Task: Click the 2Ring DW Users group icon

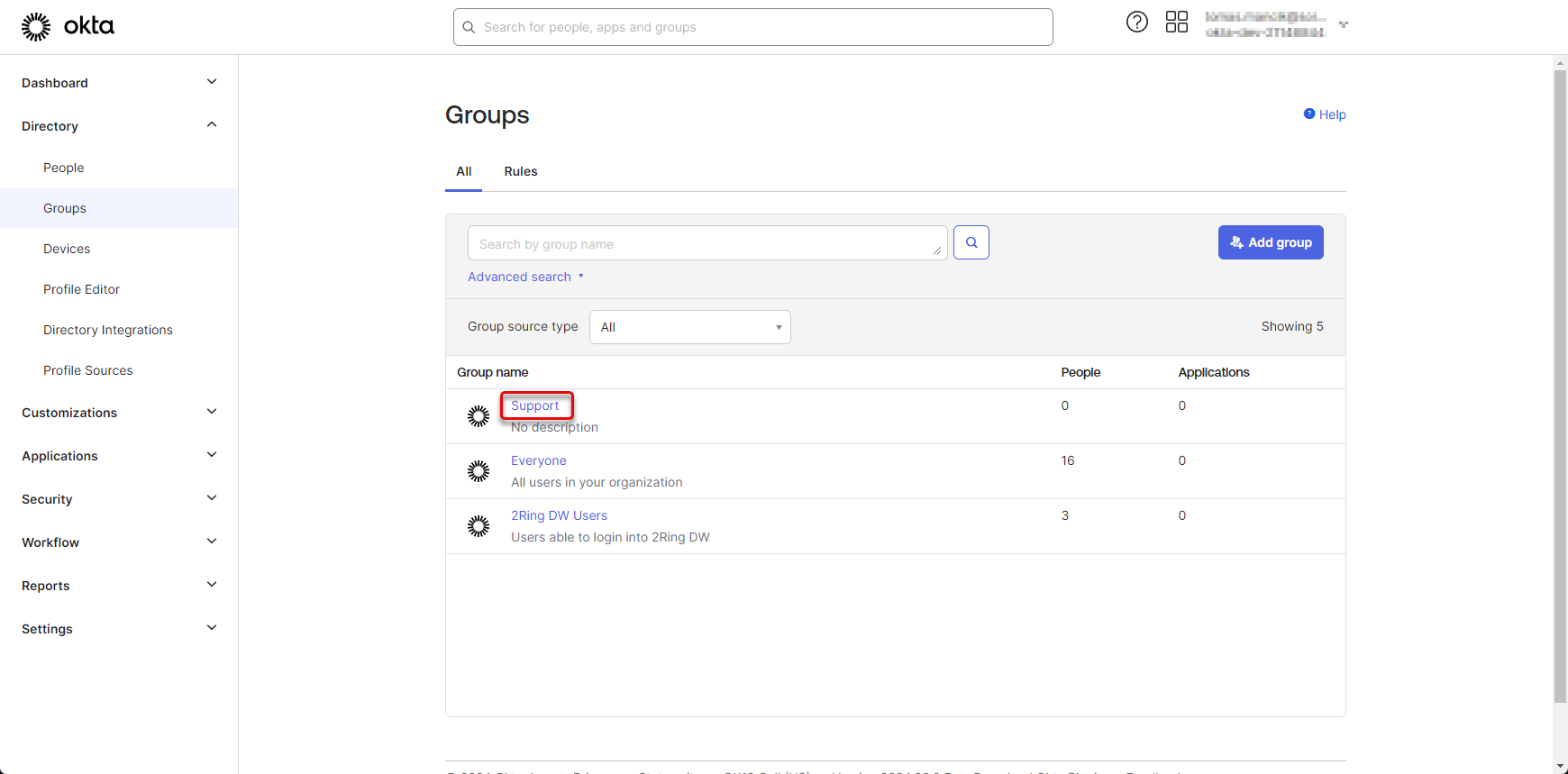Action: pos(479,526)
